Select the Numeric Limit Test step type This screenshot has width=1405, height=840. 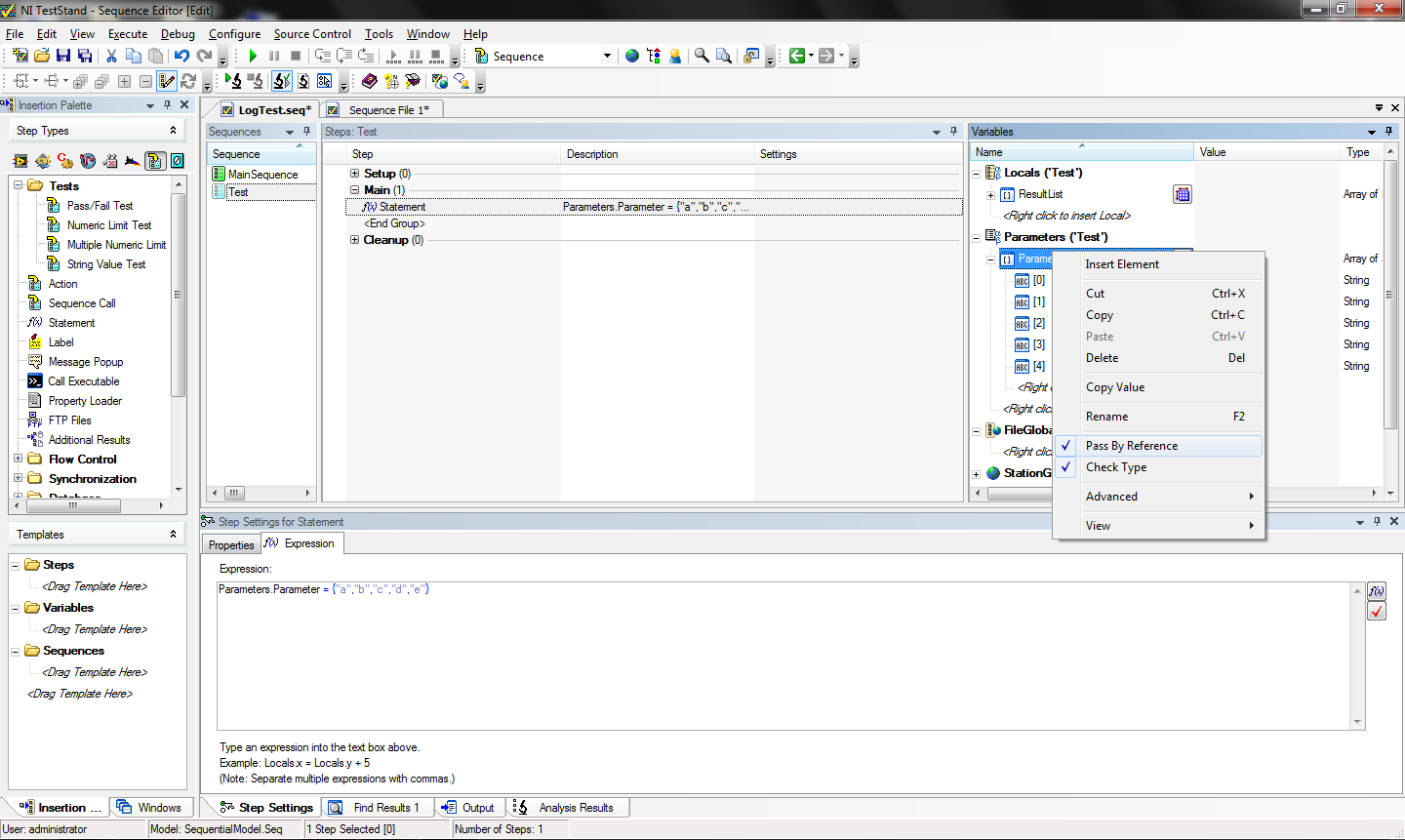point(109,224)
